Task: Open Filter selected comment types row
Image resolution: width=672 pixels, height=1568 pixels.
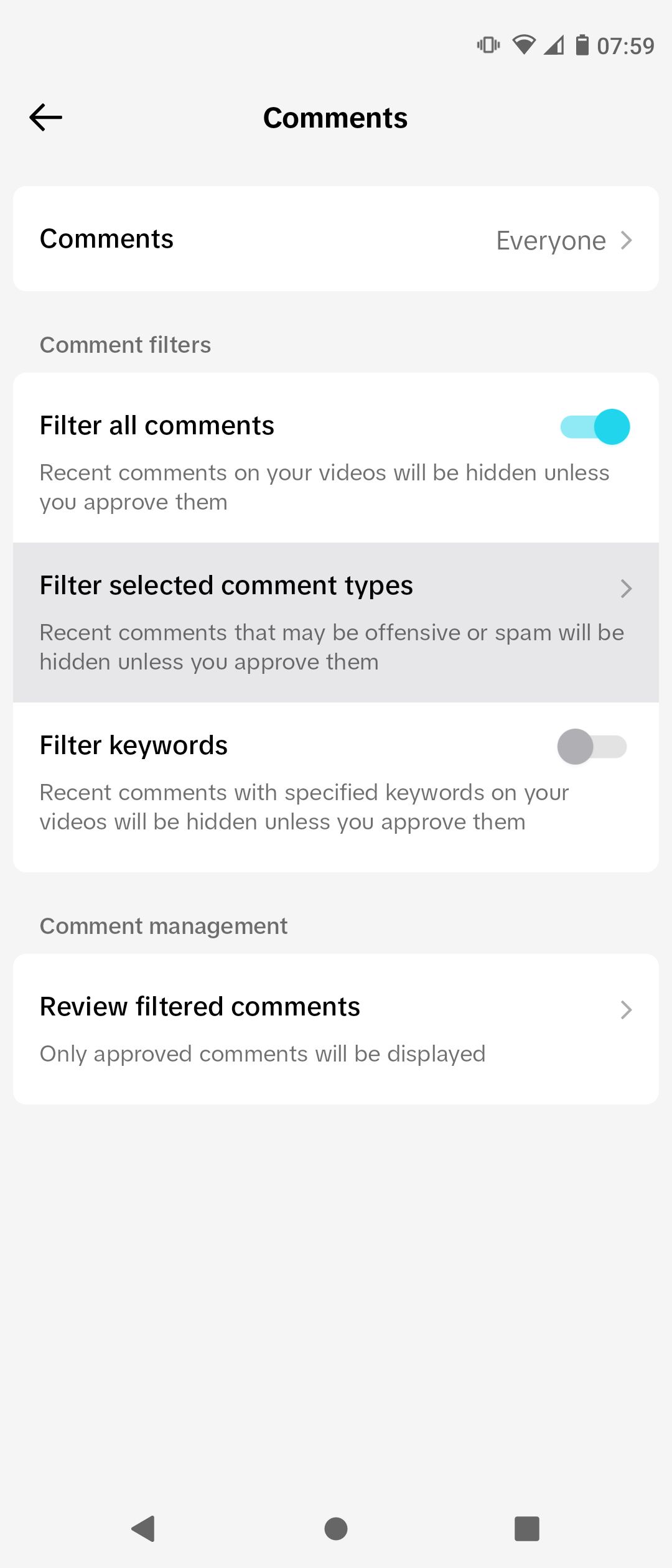Action: tap(311, 622)
